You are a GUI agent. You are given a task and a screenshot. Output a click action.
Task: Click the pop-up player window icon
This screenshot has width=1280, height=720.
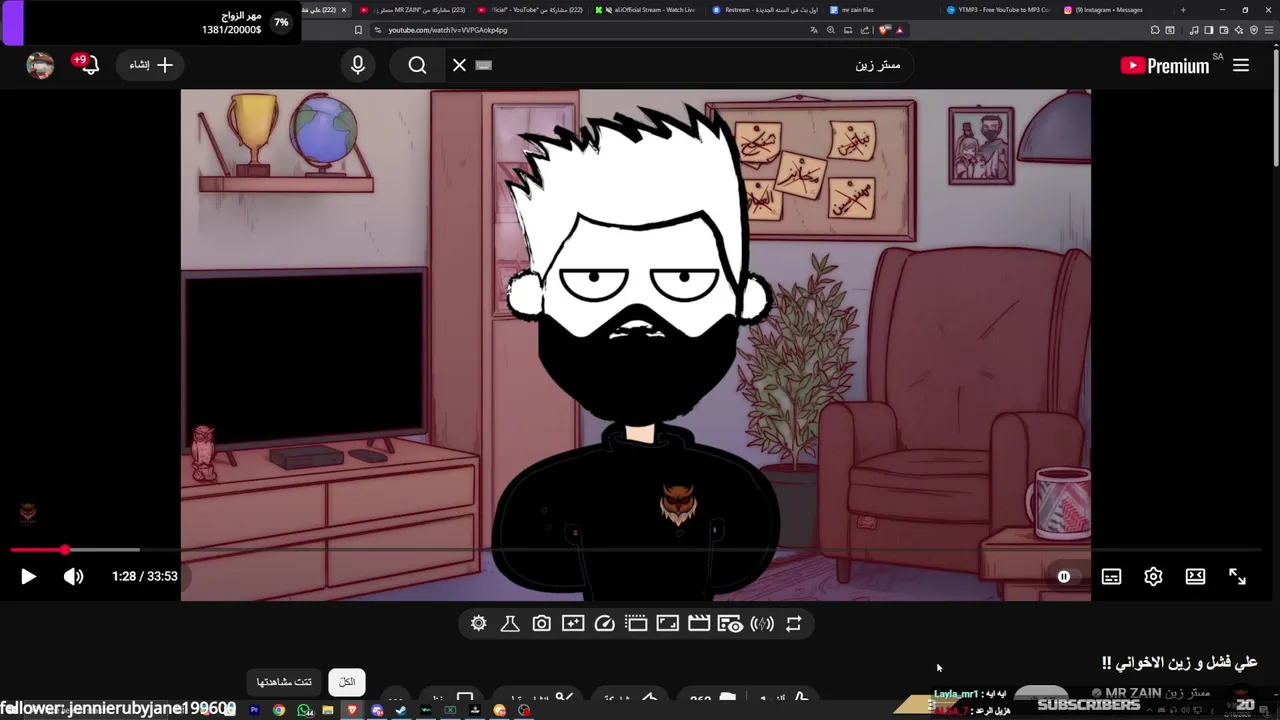click(x=636, y=623)
